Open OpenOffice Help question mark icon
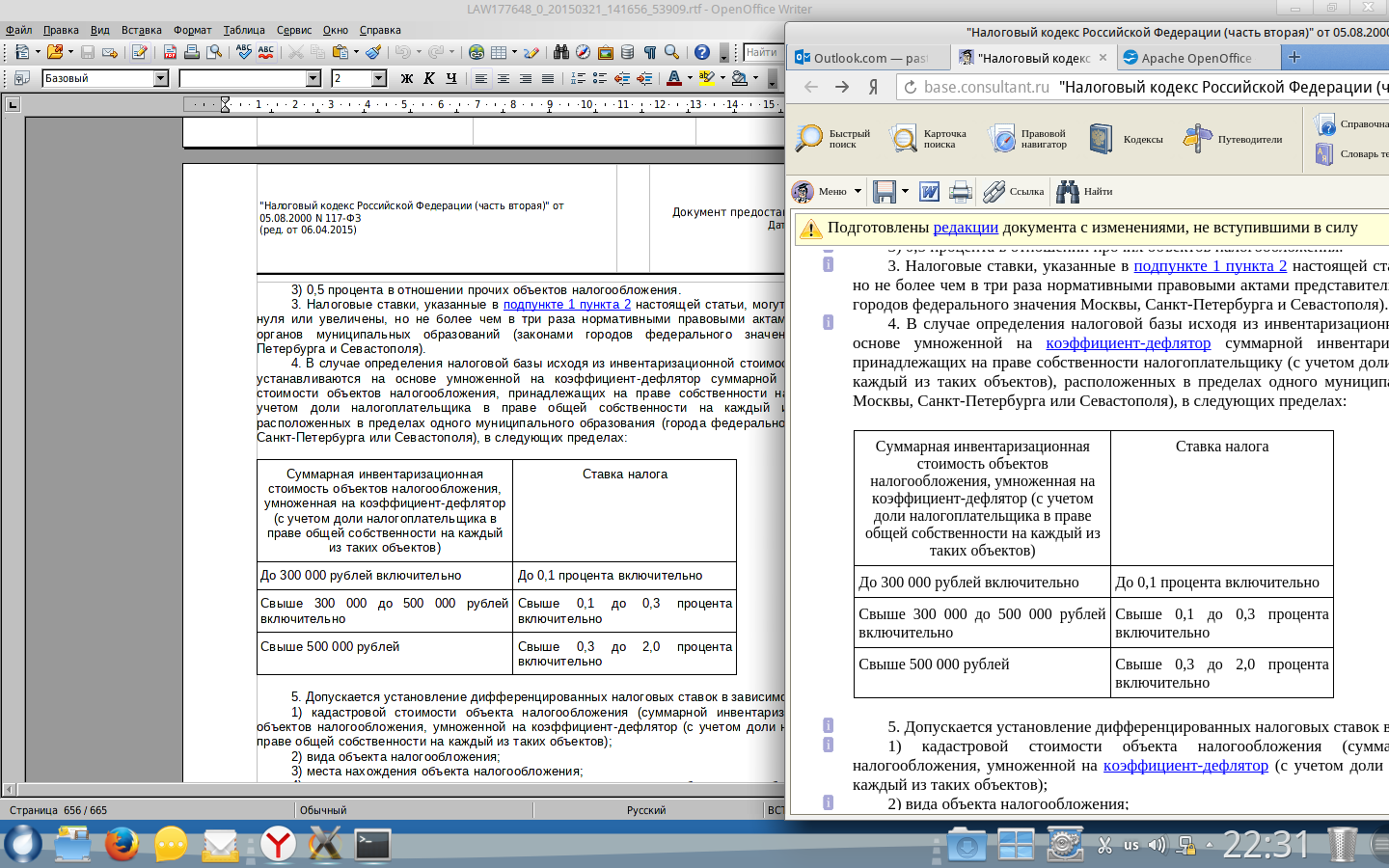The width and height of the screenshot is (1389, 868). click(x=702, y=52)
